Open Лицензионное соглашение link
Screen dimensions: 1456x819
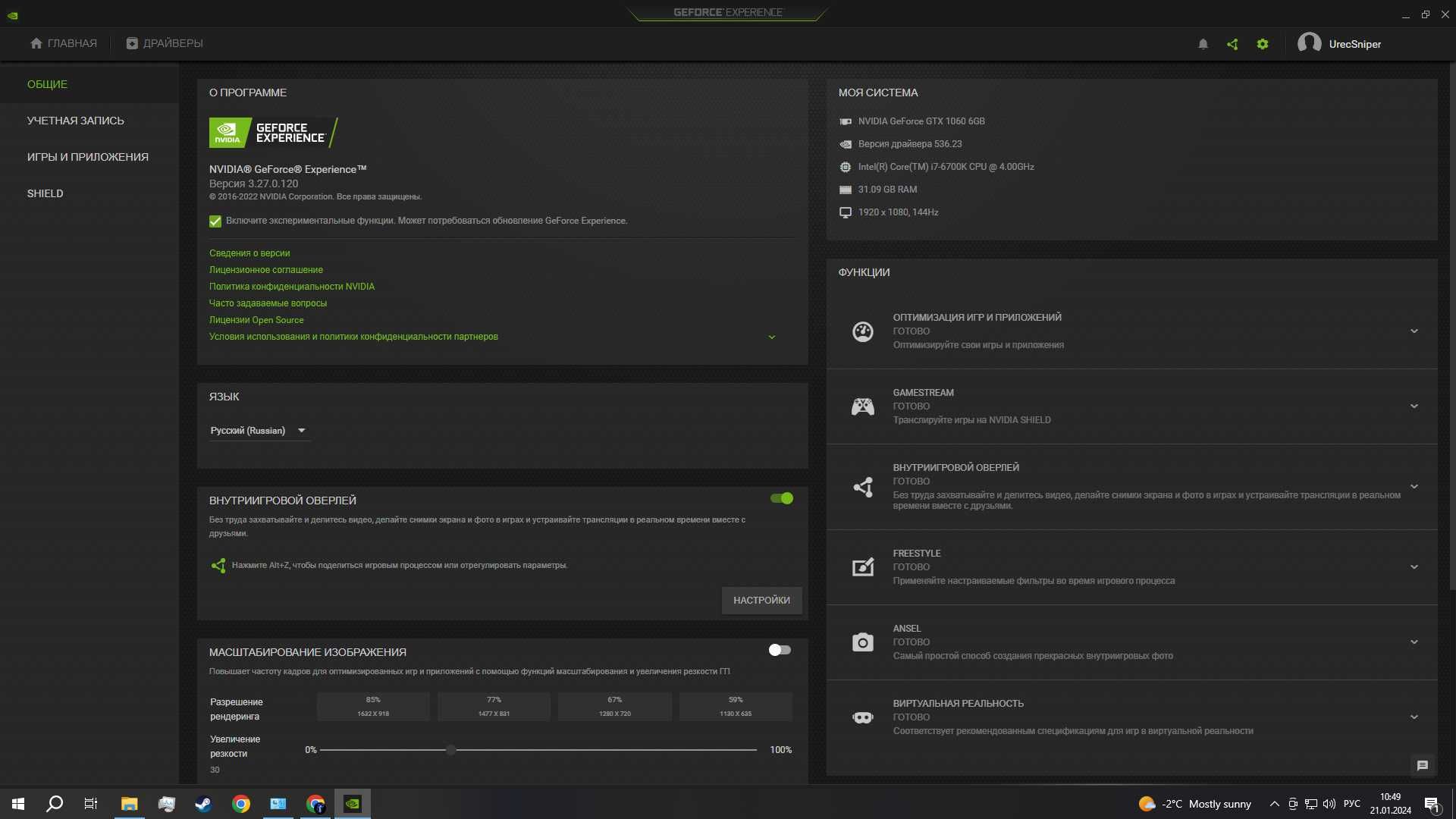coord(266,270)
